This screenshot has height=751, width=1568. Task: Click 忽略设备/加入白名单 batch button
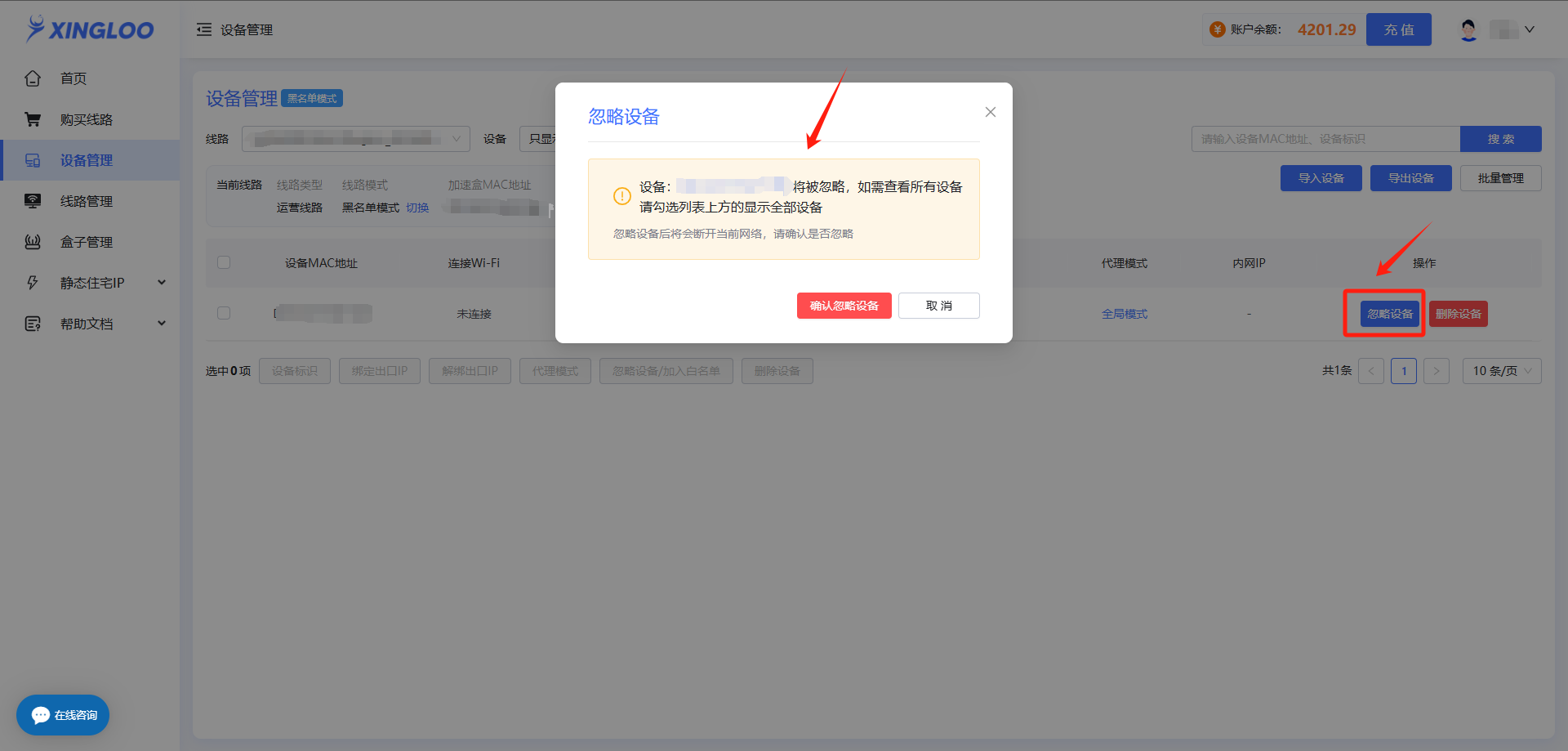(x=666, y=371)
